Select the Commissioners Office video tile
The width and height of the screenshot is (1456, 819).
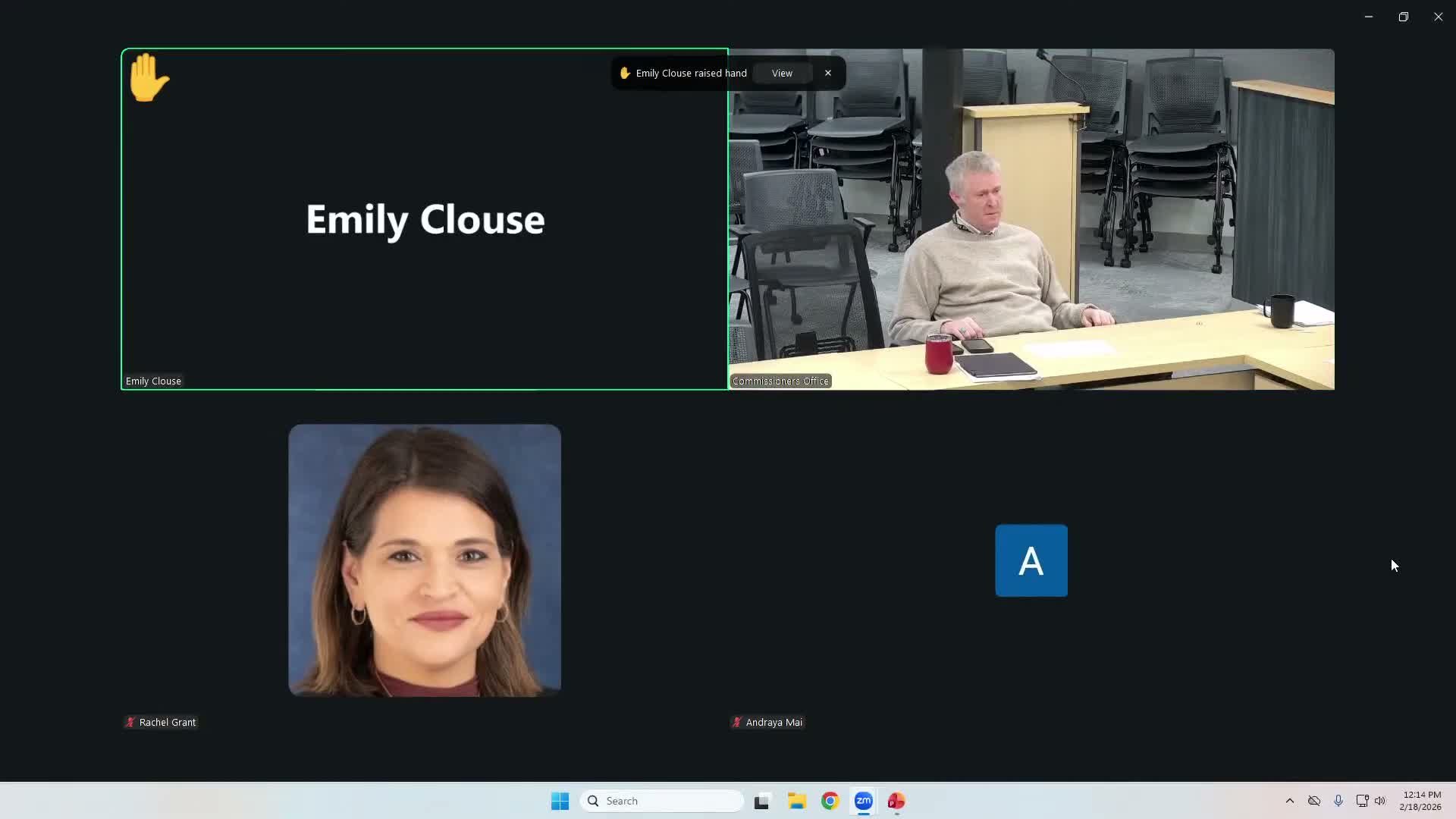coord(1031,219)
